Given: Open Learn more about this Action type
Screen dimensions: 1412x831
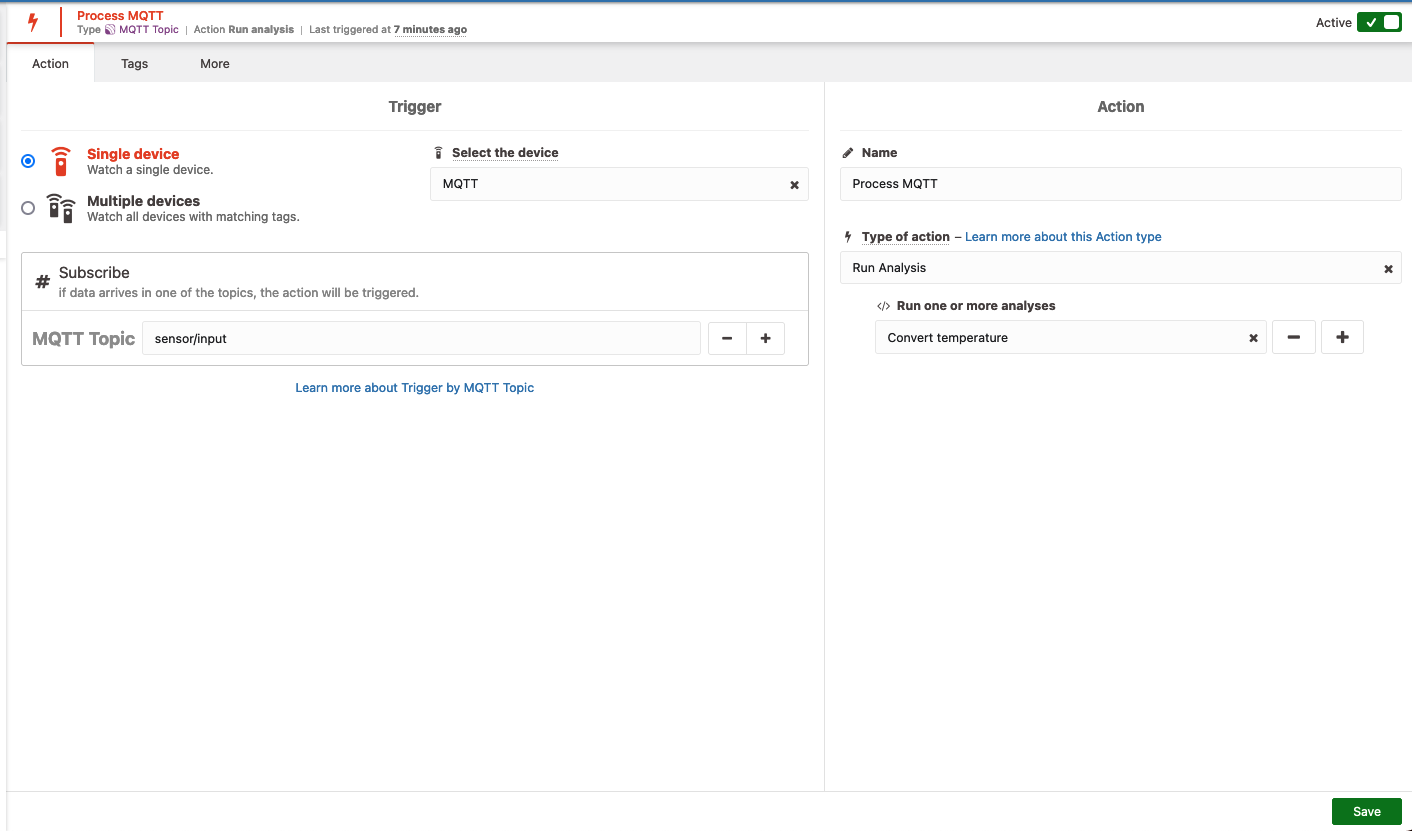Looking at the screenshot, I should click(1063, 237).
